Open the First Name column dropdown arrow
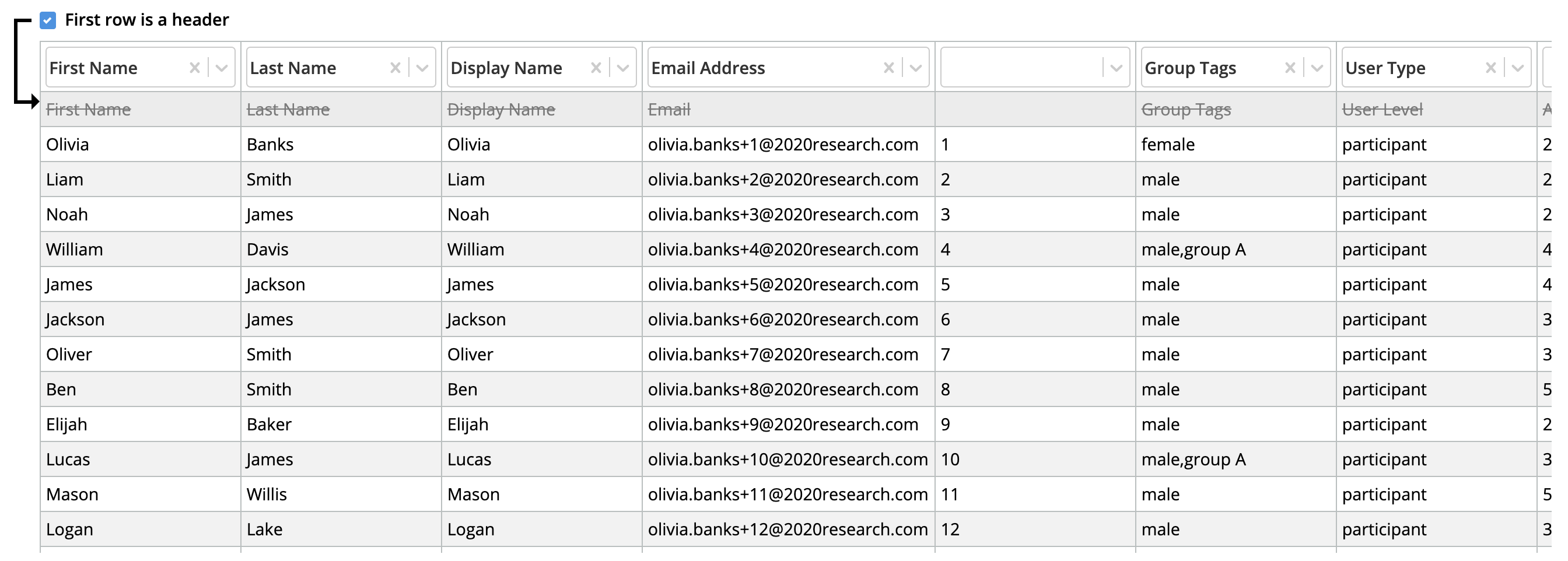The width and height of the screenshot is (1568, 561). click(x=222, y=68)
